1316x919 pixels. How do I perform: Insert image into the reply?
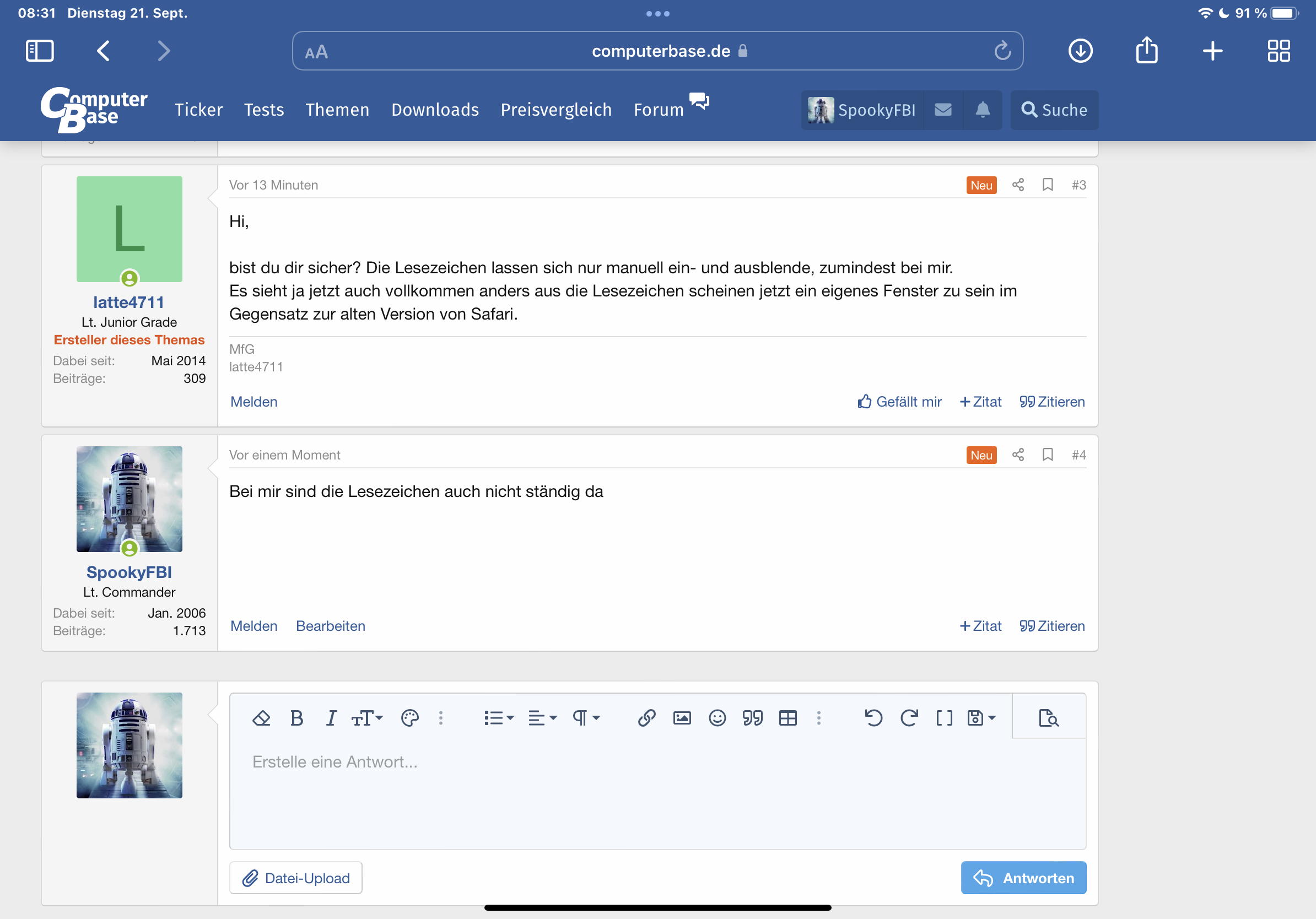click(x=682, y=718)
